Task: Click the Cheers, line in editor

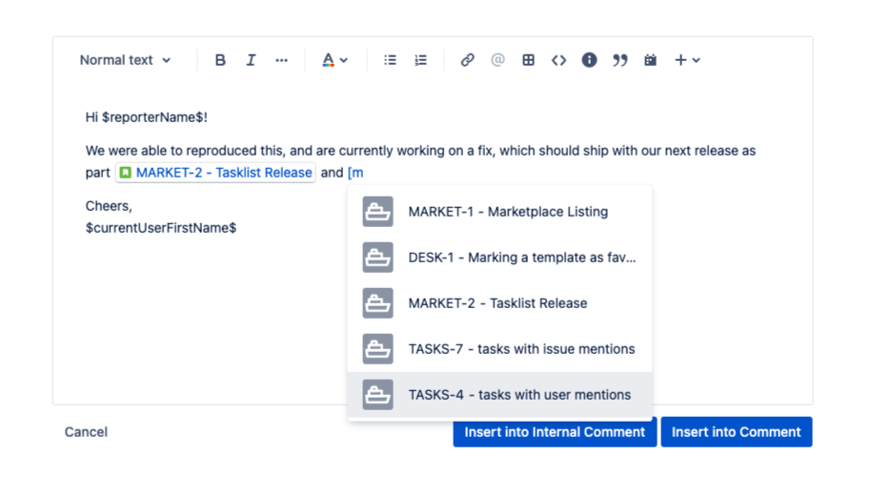Action: coord(109,206)
